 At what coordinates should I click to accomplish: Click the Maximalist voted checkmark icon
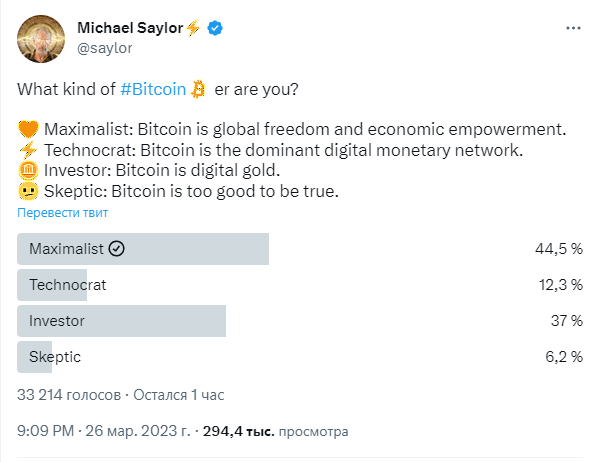(116, 249)
